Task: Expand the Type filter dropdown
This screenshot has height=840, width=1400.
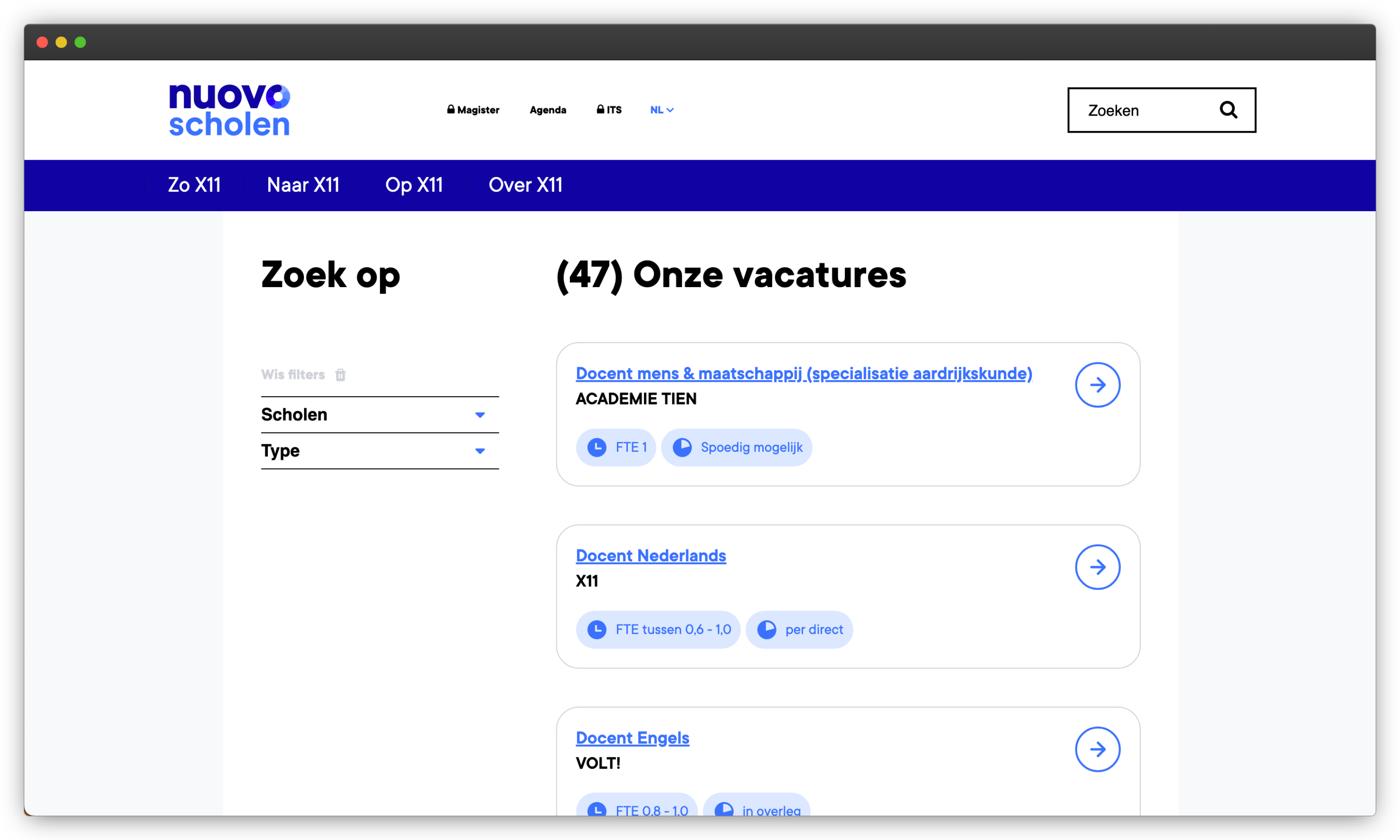Action: pyautogui.click(x=379, y=451)
